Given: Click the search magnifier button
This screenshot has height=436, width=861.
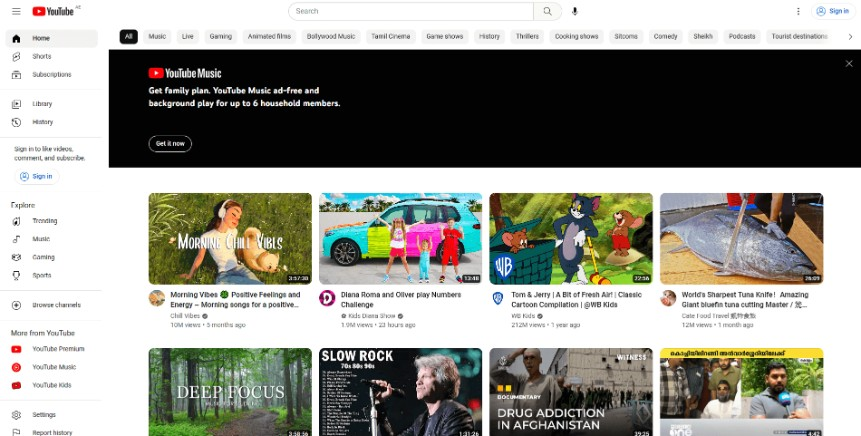Looking at the screenshot, I should point(547,11).
